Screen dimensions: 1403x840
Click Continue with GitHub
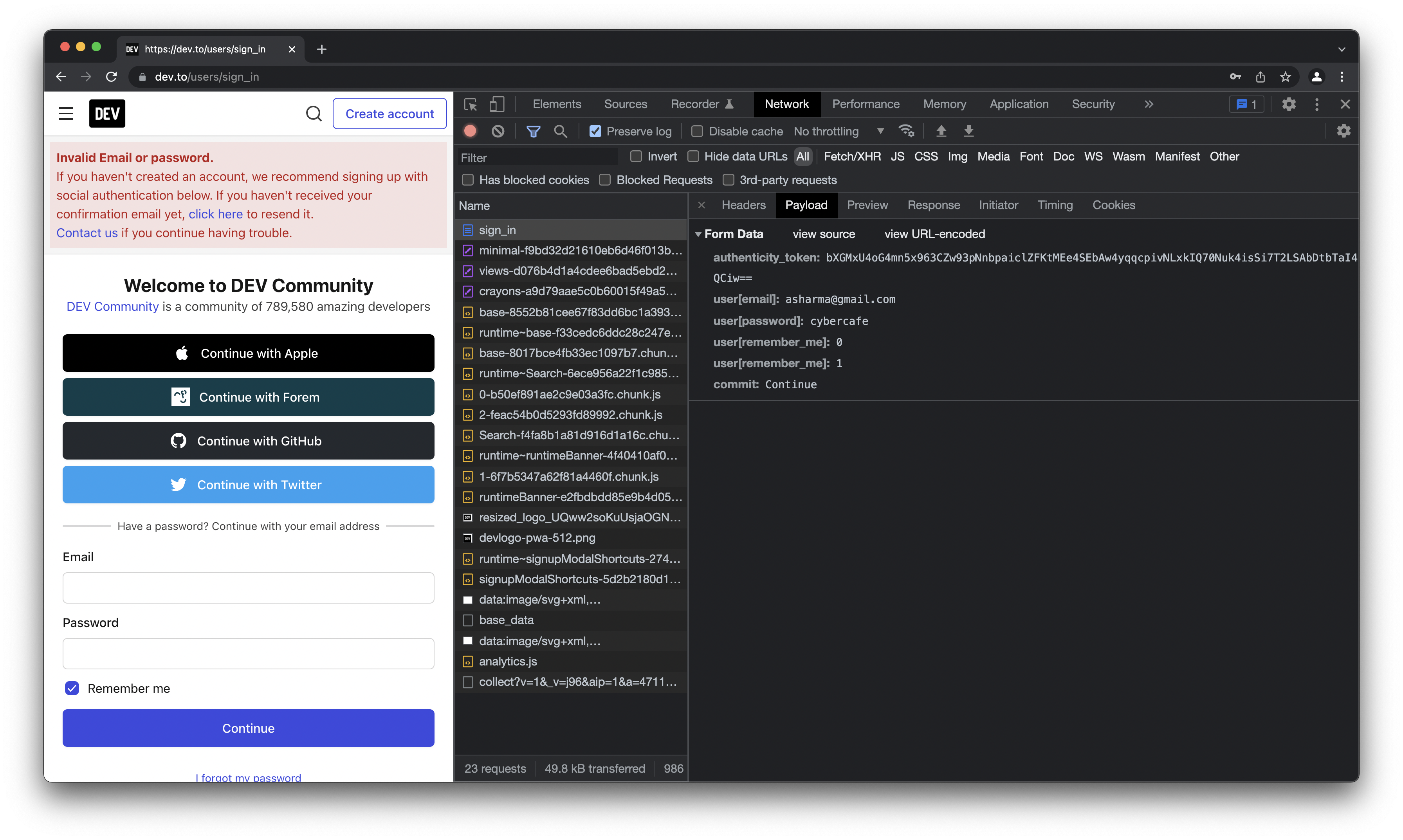tap(249, 441)
